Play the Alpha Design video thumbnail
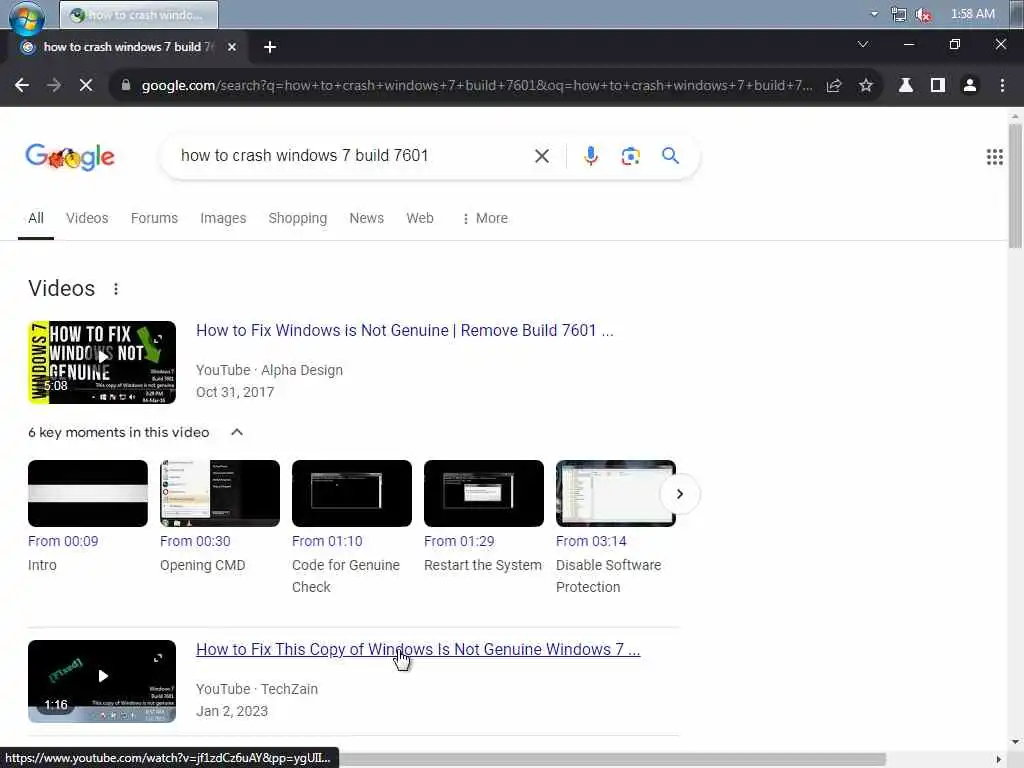Viewport: 1024px width, 768px height. click(x=102, y=362)
